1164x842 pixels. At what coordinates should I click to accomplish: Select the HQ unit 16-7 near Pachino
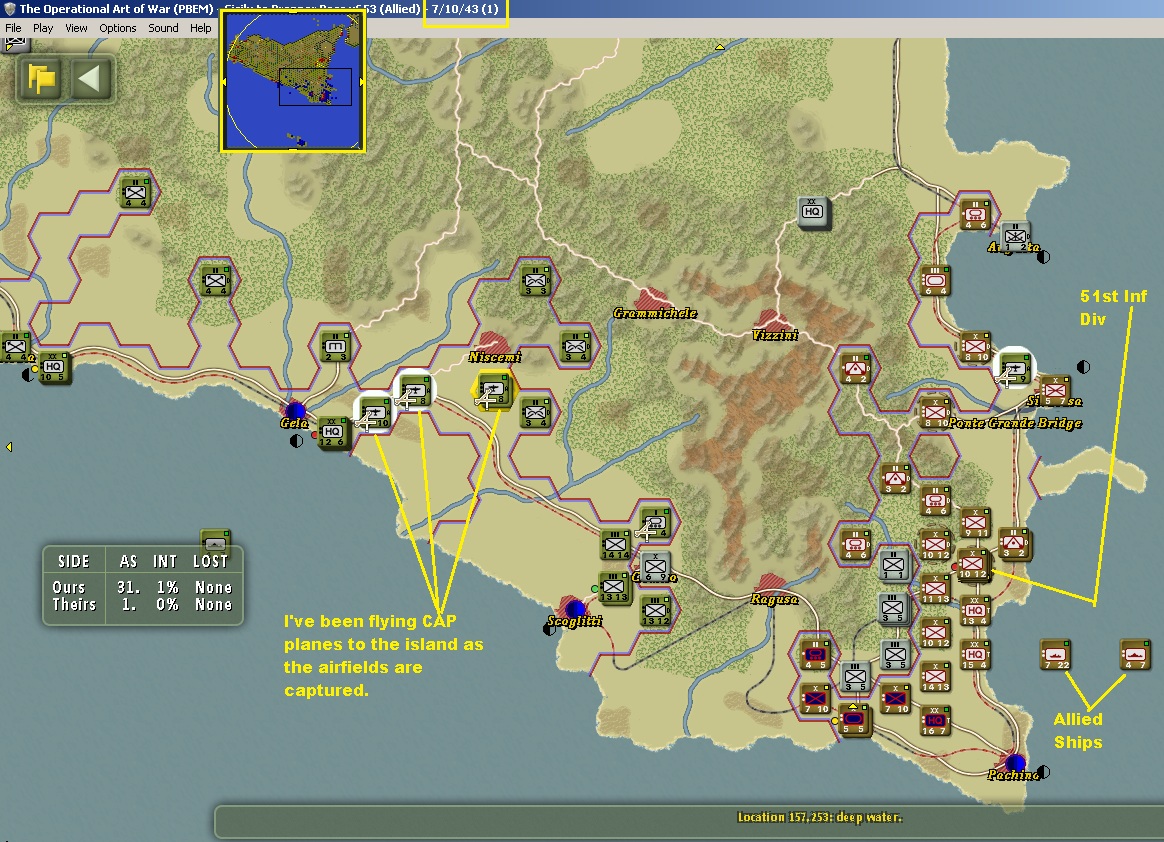pos(935,722)
